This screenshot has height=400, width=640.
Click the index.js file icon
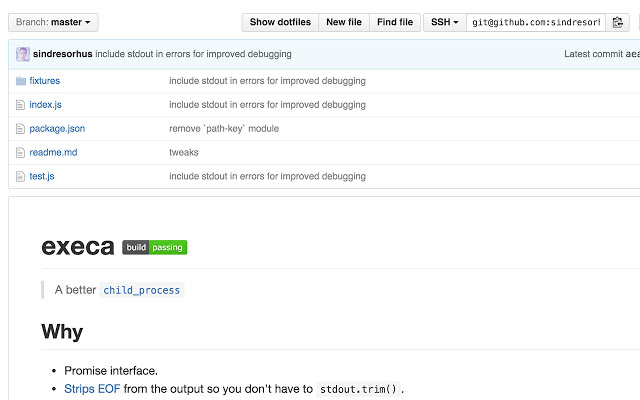point(20,105)
